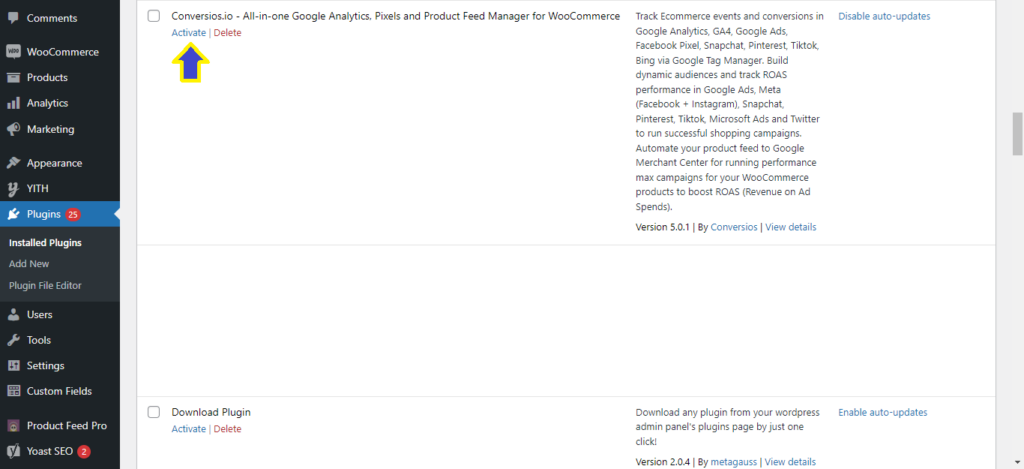Enable auto-updates for Download Plugin
This screenshot has height=469, width=1024.
(883, 412)
